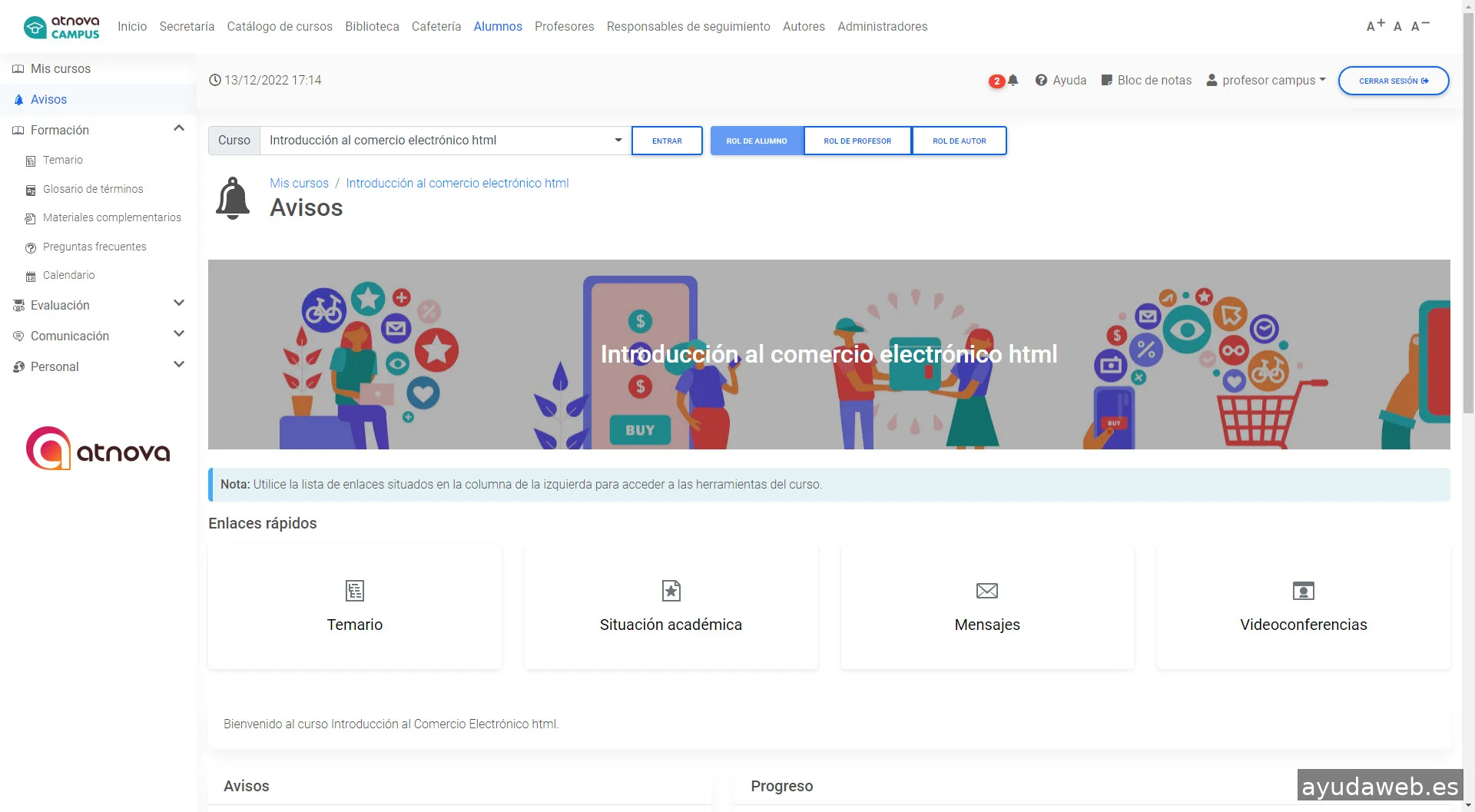Image resolution: width=1475 pixels, height=812 pixels.
Task: Switch to Rol de Autor
Action: [959, 141]
